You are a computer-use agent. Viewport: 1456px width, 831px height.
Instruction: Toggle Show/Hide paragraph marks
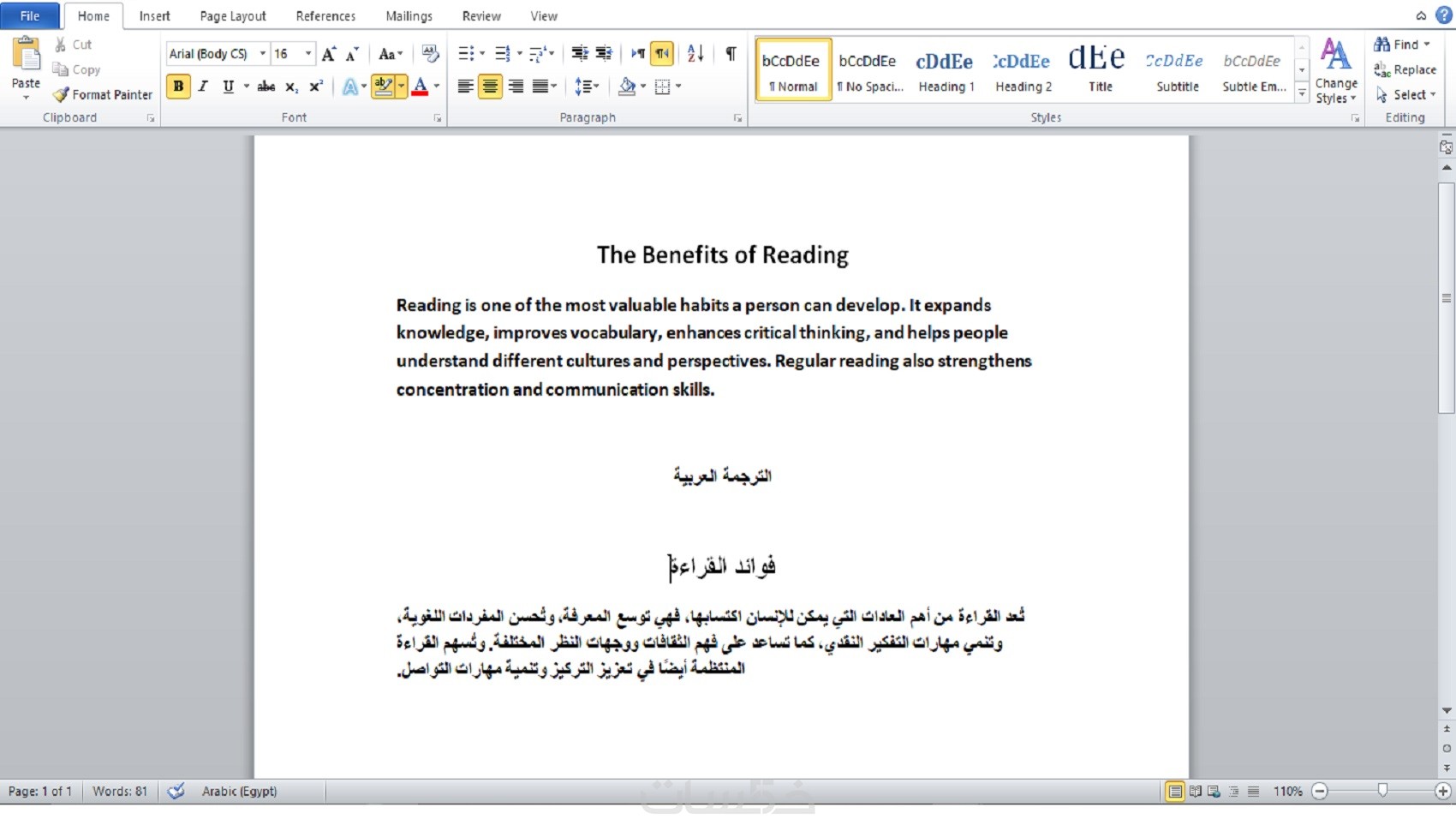click(x=731, y=54)
